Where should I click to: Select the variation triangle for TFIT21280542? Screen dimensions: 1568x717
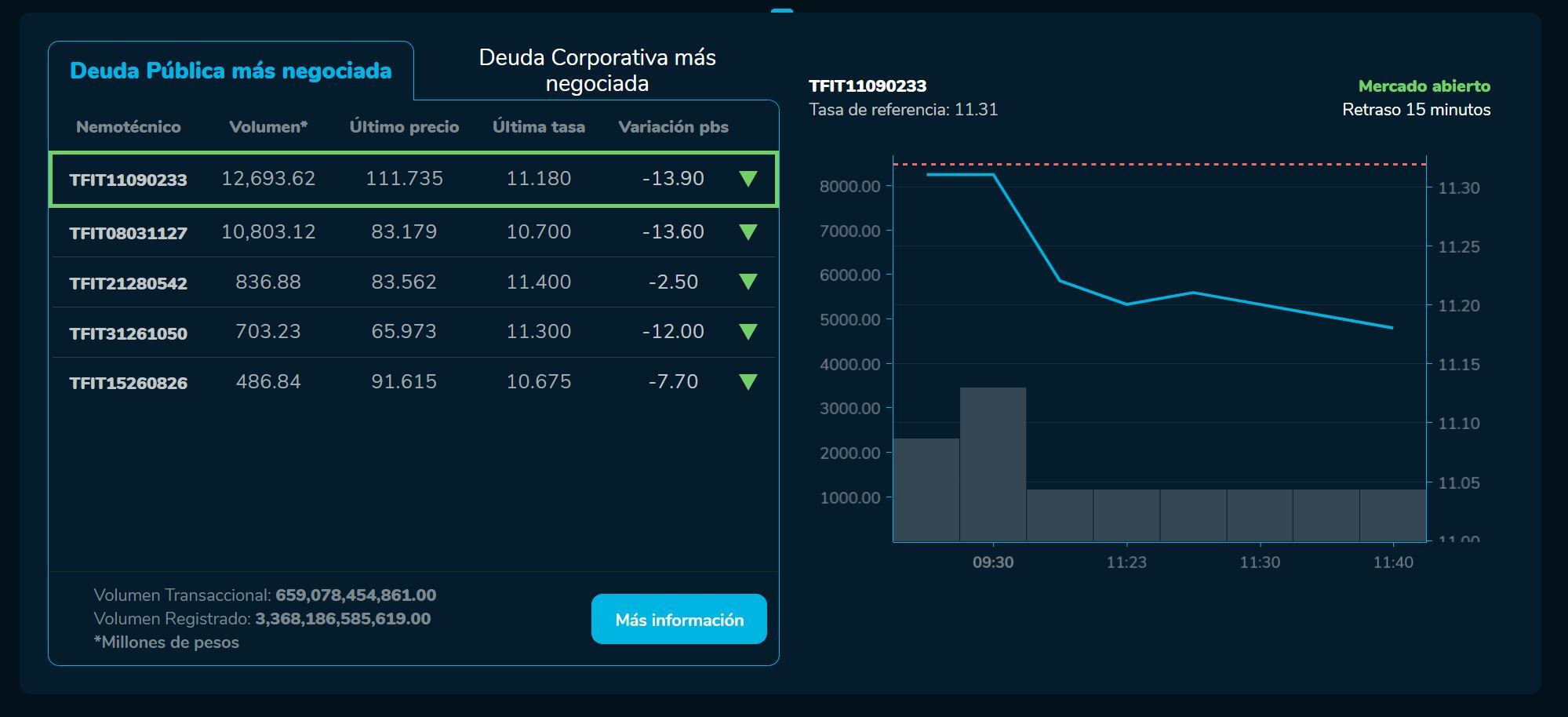click(x=747, y=282)
